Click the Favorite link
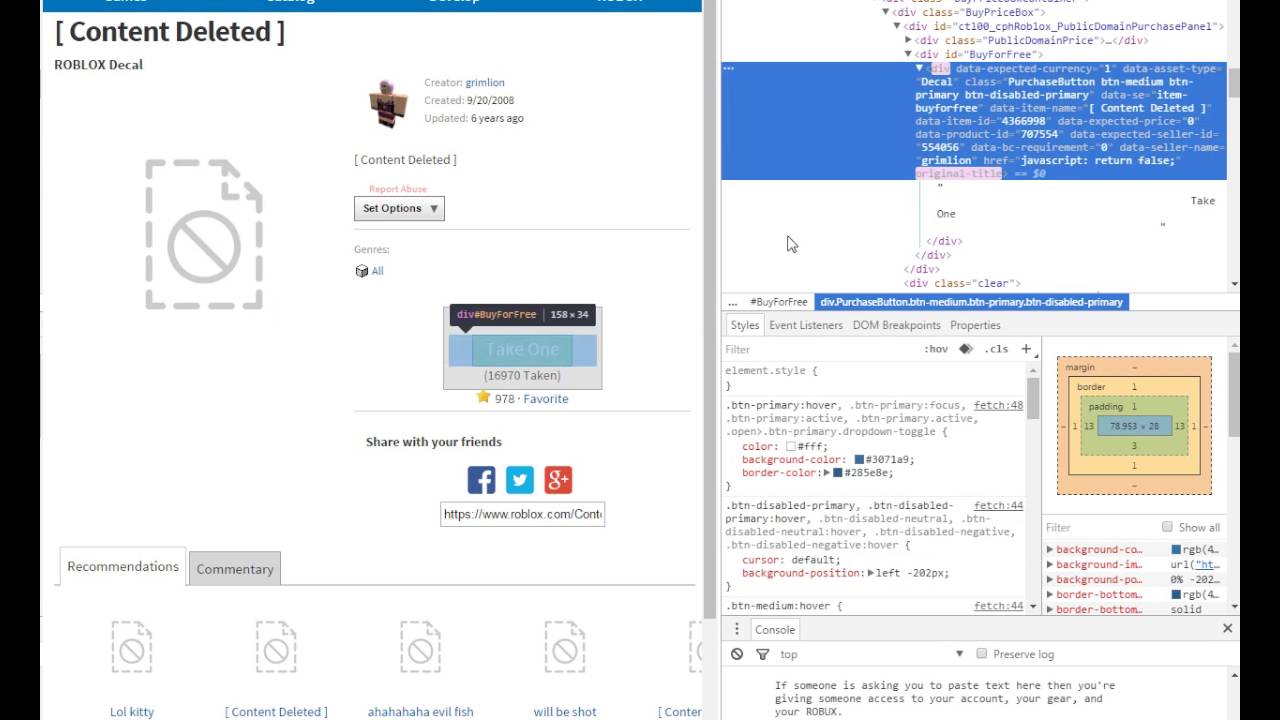 click(x=546, y=398)
